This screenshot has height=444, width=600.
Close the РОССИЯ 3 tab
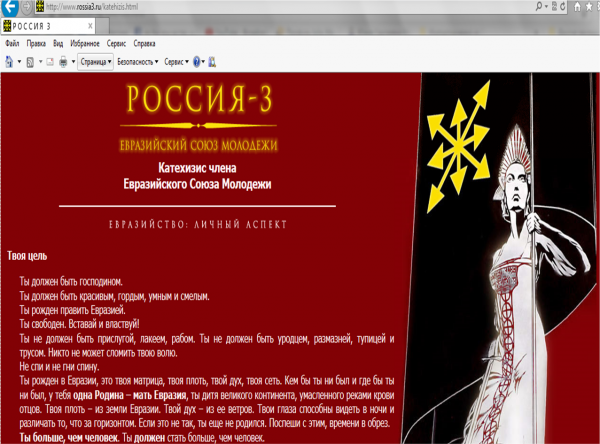click(90, 26)
